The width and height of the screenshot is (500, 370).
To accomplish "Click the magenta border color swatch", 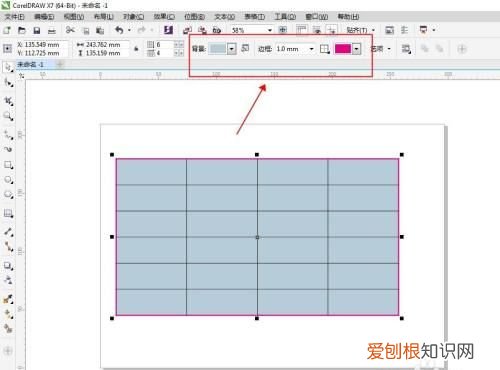I will pos(343,49).
